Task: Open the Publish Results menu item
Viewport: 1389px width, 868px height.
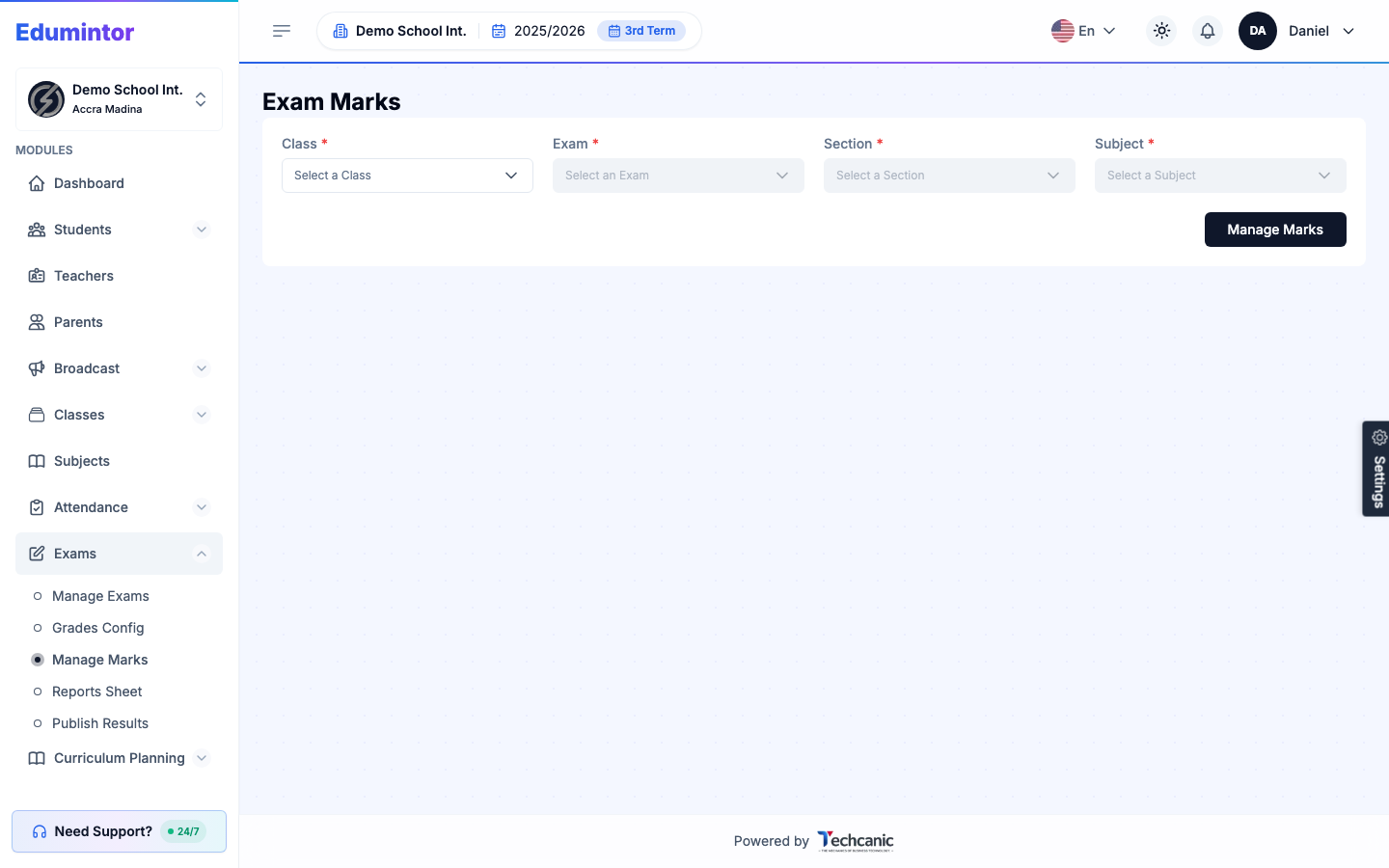Action: 99,723
